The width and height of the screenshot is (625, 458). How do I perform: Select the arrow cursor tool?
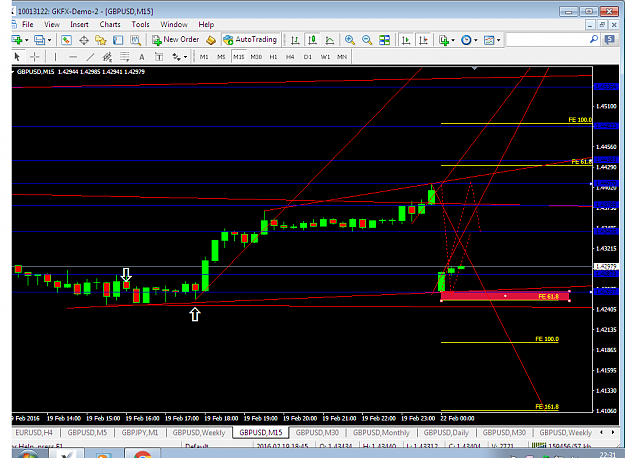tap(17, 57)
